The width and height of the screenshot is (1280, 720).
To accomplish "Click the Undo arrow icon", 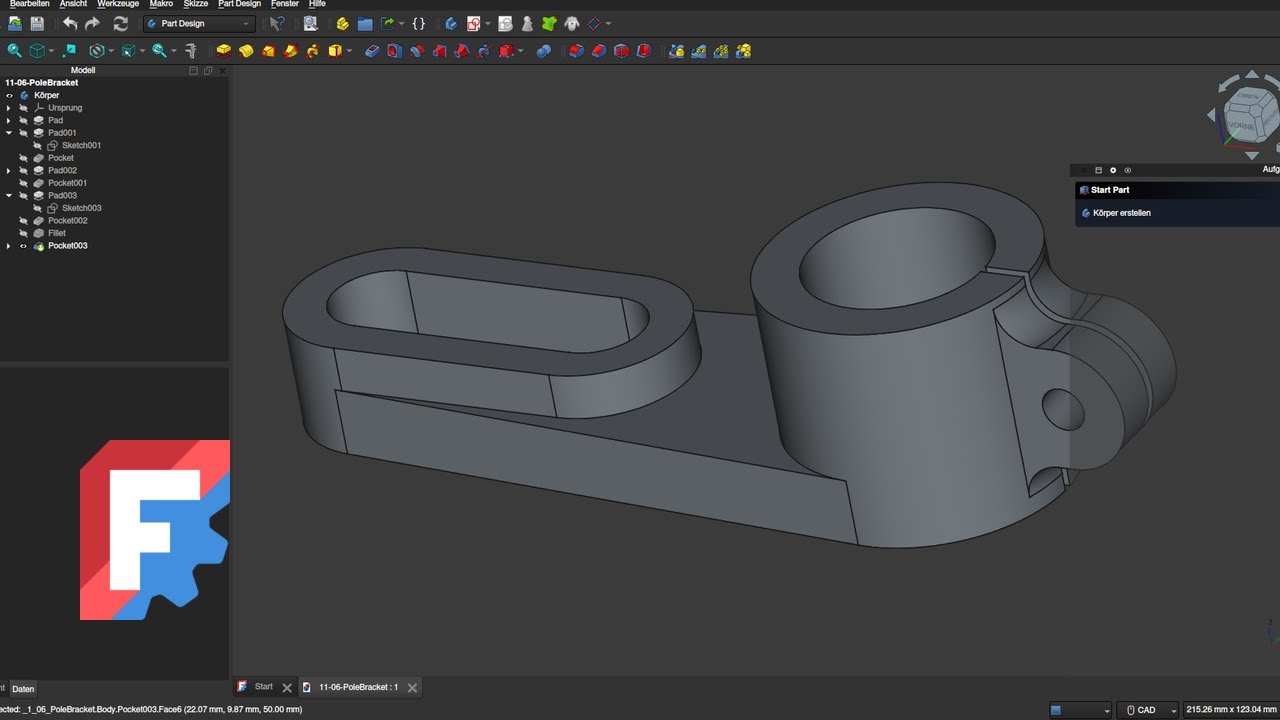I will tap(69, 23).
